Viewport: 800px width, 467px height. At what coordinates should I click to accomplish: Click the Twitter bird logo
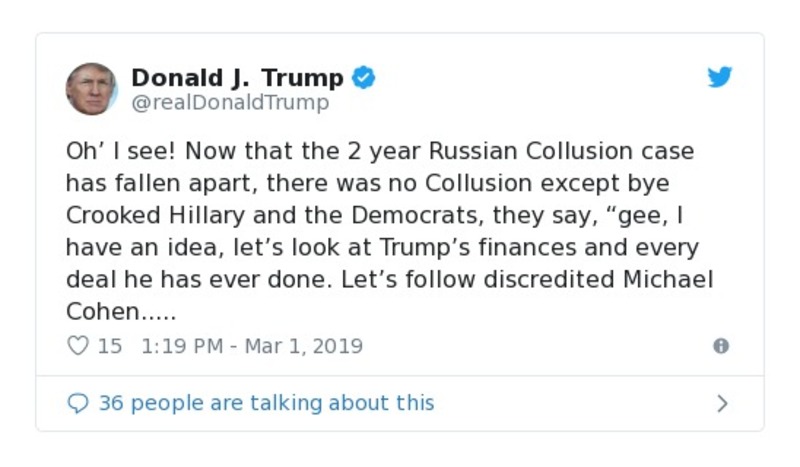(x=720, y=78)
